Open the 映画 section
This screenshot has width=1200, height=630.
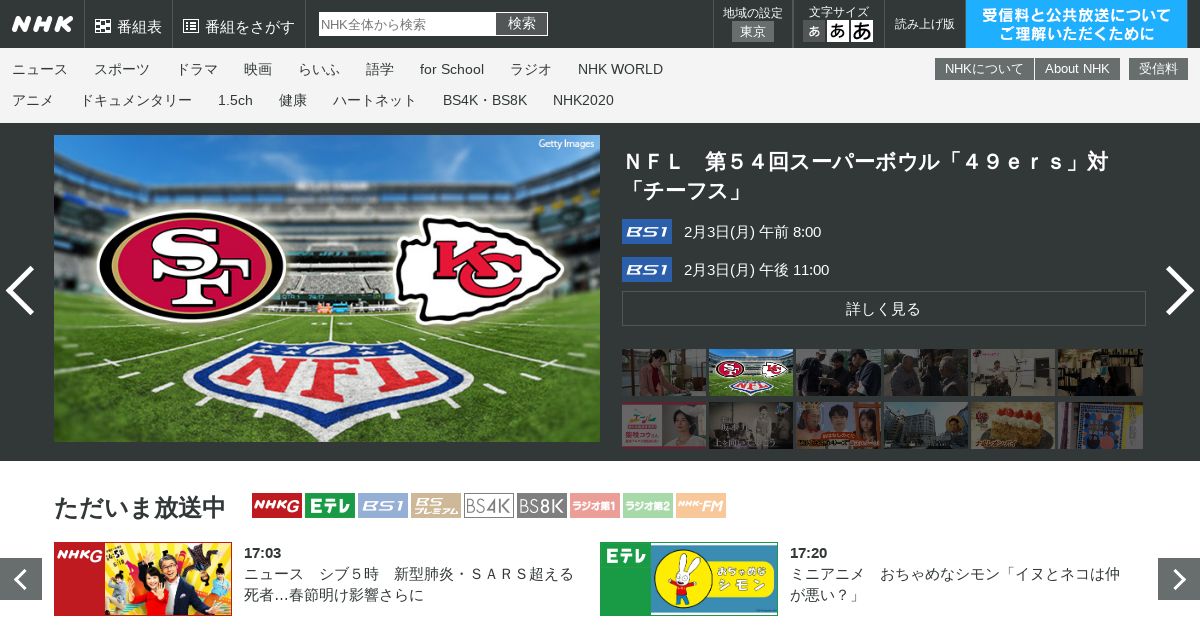[x=258, y=69]
